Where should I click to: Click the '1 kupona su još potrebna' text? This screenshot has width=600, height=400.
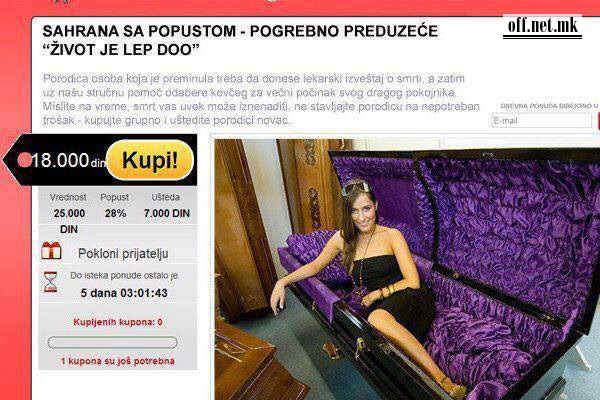tap(117, 361)
